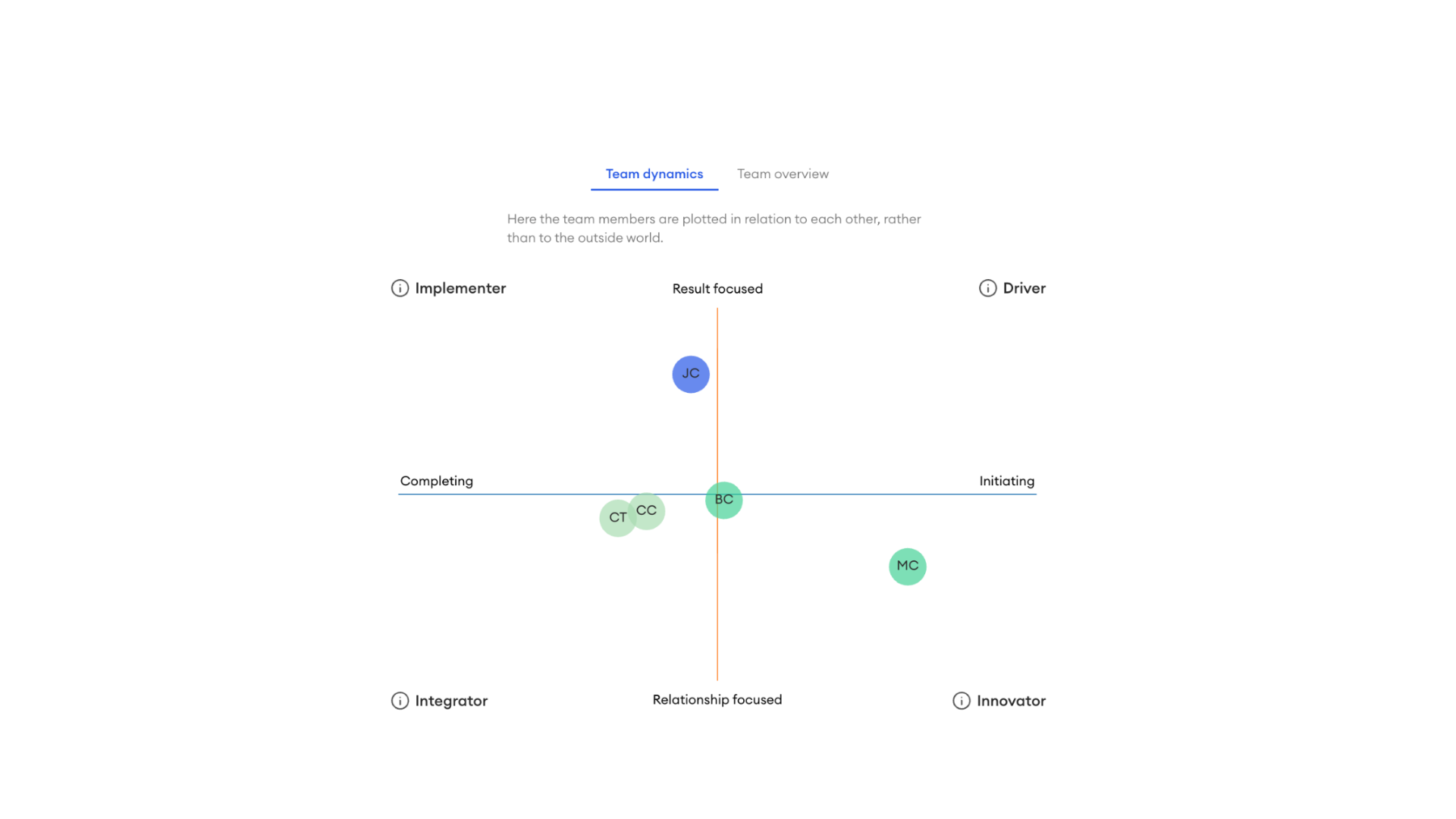Click the Driver quadrant label

(1024, 288)
